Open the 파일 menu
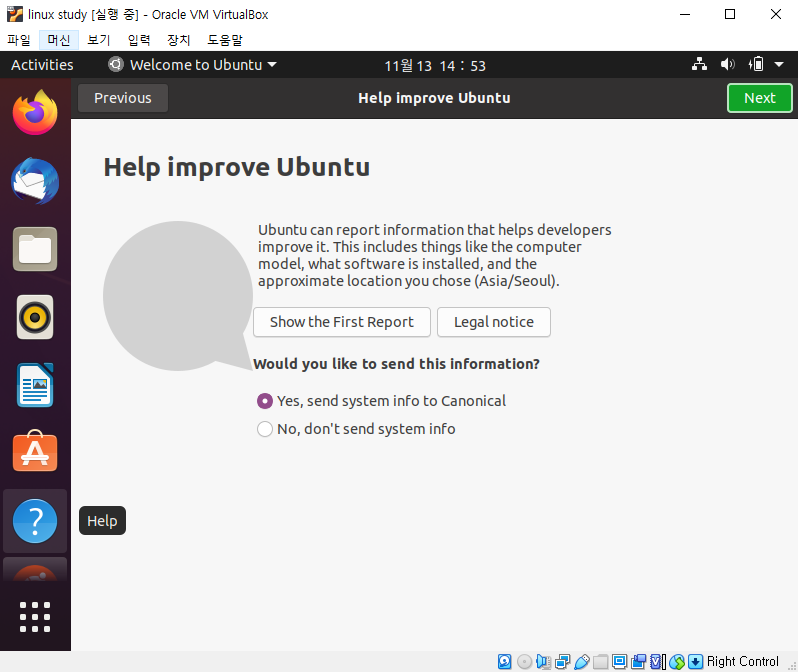The height and width of the screenshot is (672, 798). (x=19, y=40)
